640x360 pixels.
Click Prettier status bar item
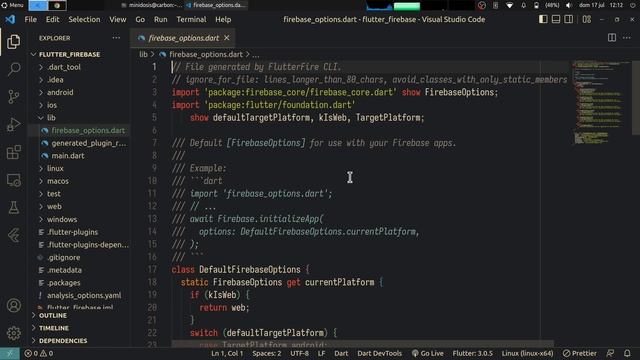[580, 353]
